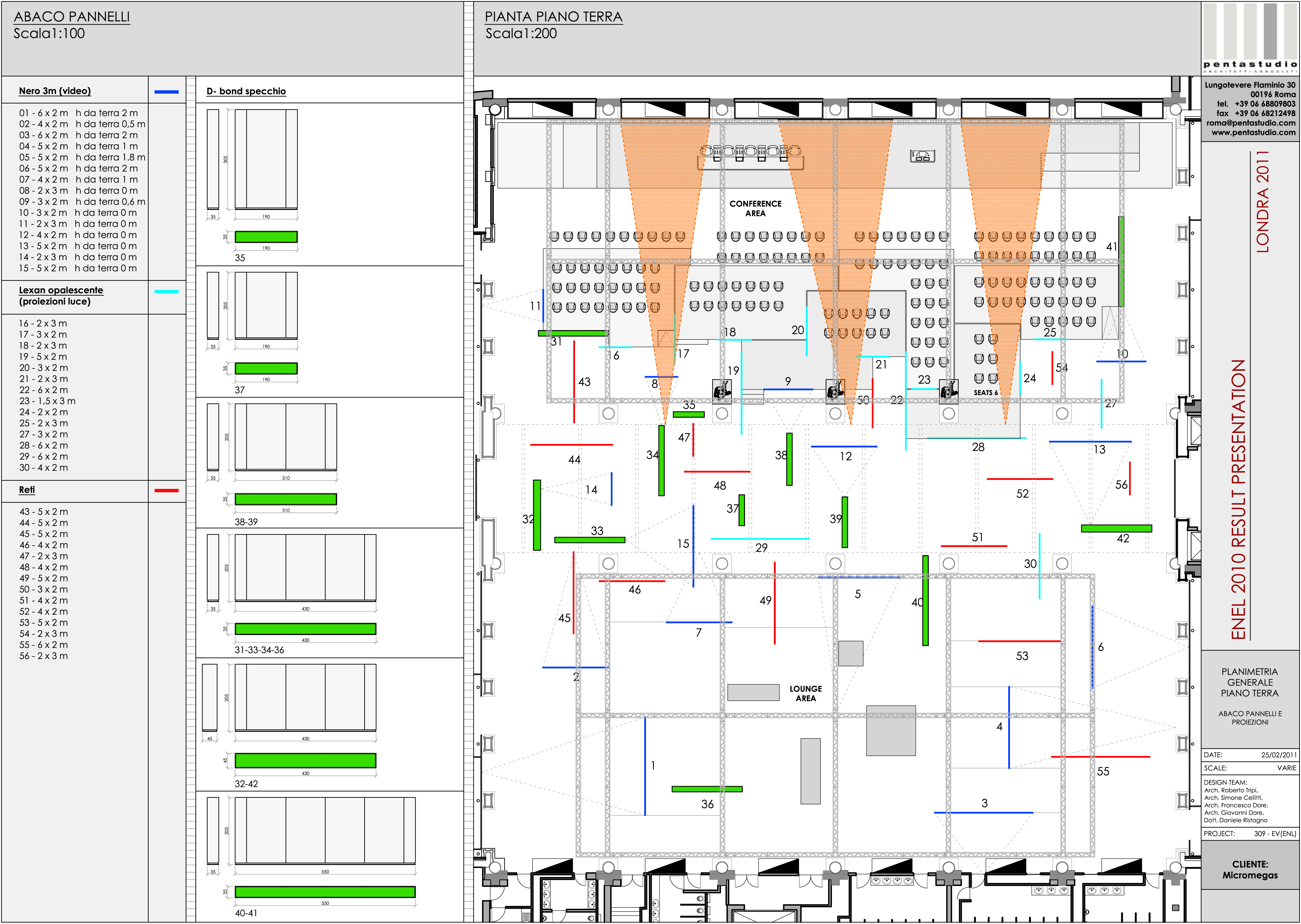Image resolution: width=1301 pixels, height=924 pixels.
Task: Click the projector symbol above the Conference Area
Action: (x=922, y=155)
